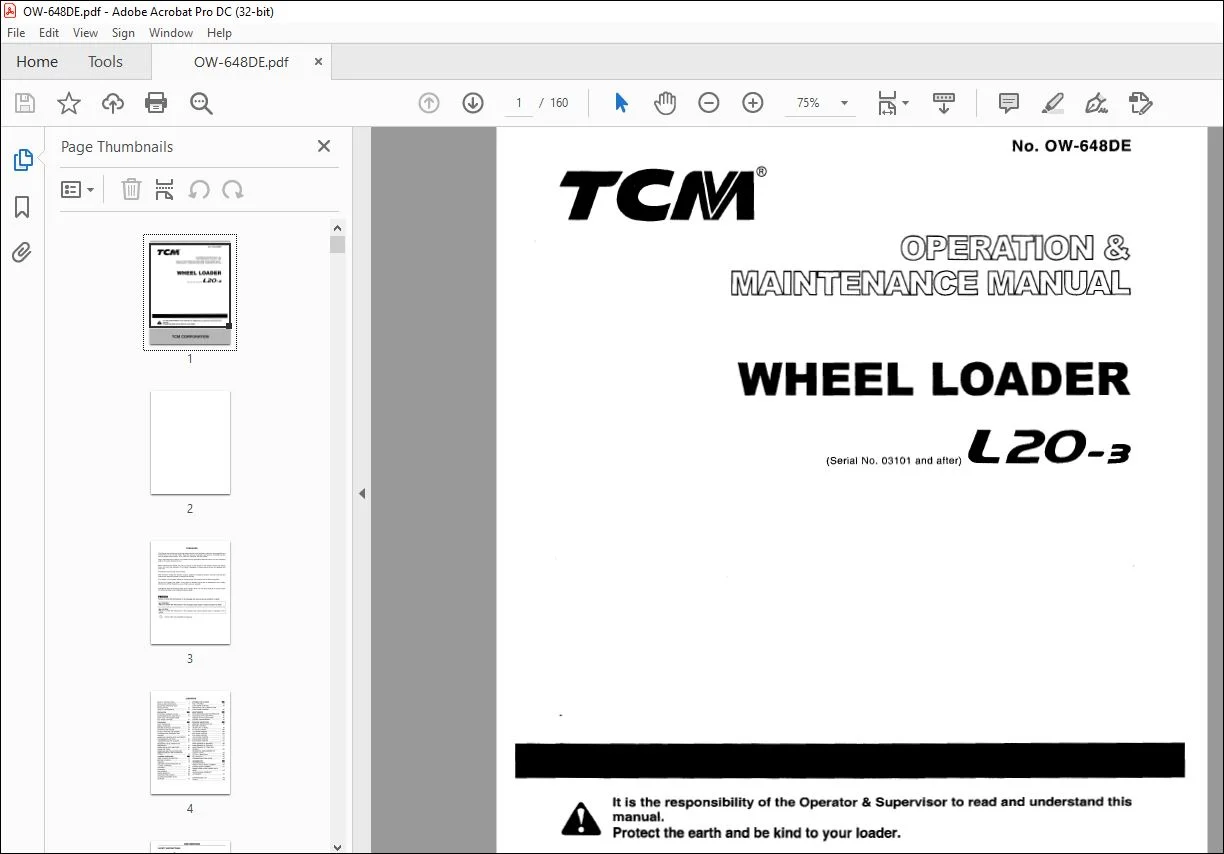Go to previous page arrow
This screenshot has width=1224, height=854.
click(x=429, y=103)
